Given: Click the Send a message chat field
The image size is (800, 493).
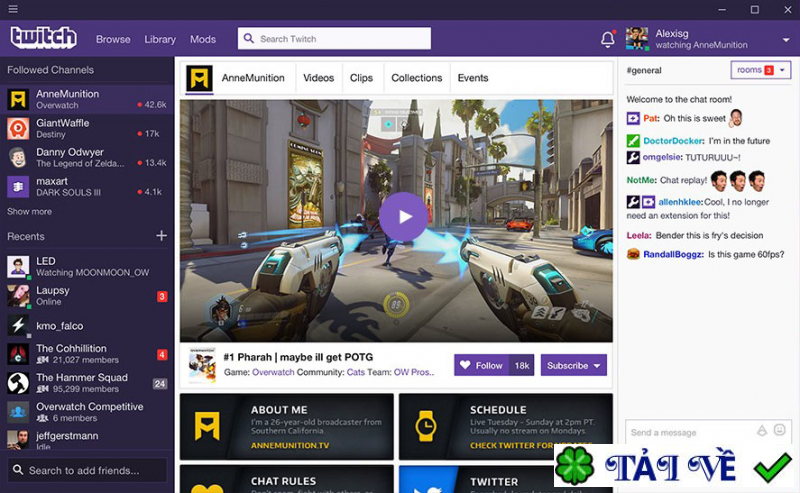Looking at the screenshot, I should tap(708, 432).
